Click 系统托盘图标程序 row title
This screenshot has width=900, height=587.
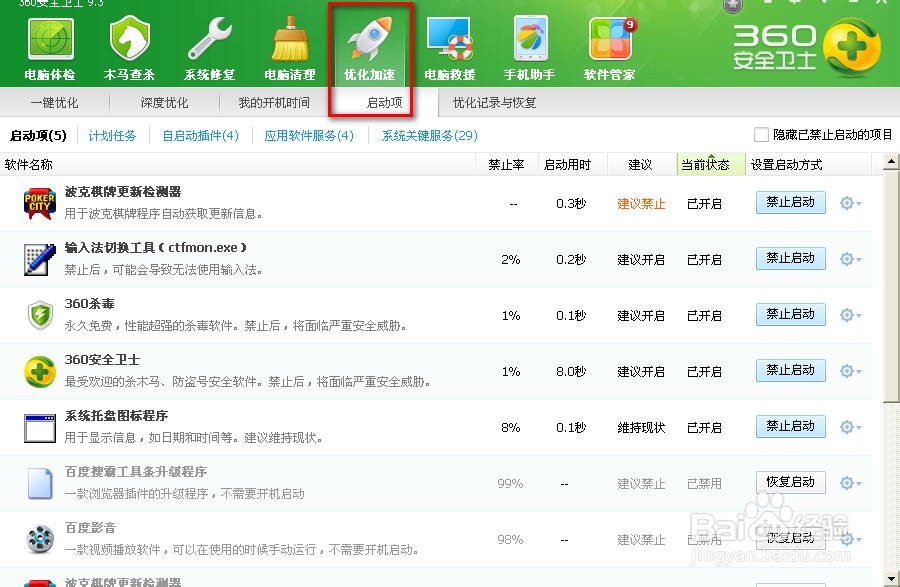tap(117, 415)
